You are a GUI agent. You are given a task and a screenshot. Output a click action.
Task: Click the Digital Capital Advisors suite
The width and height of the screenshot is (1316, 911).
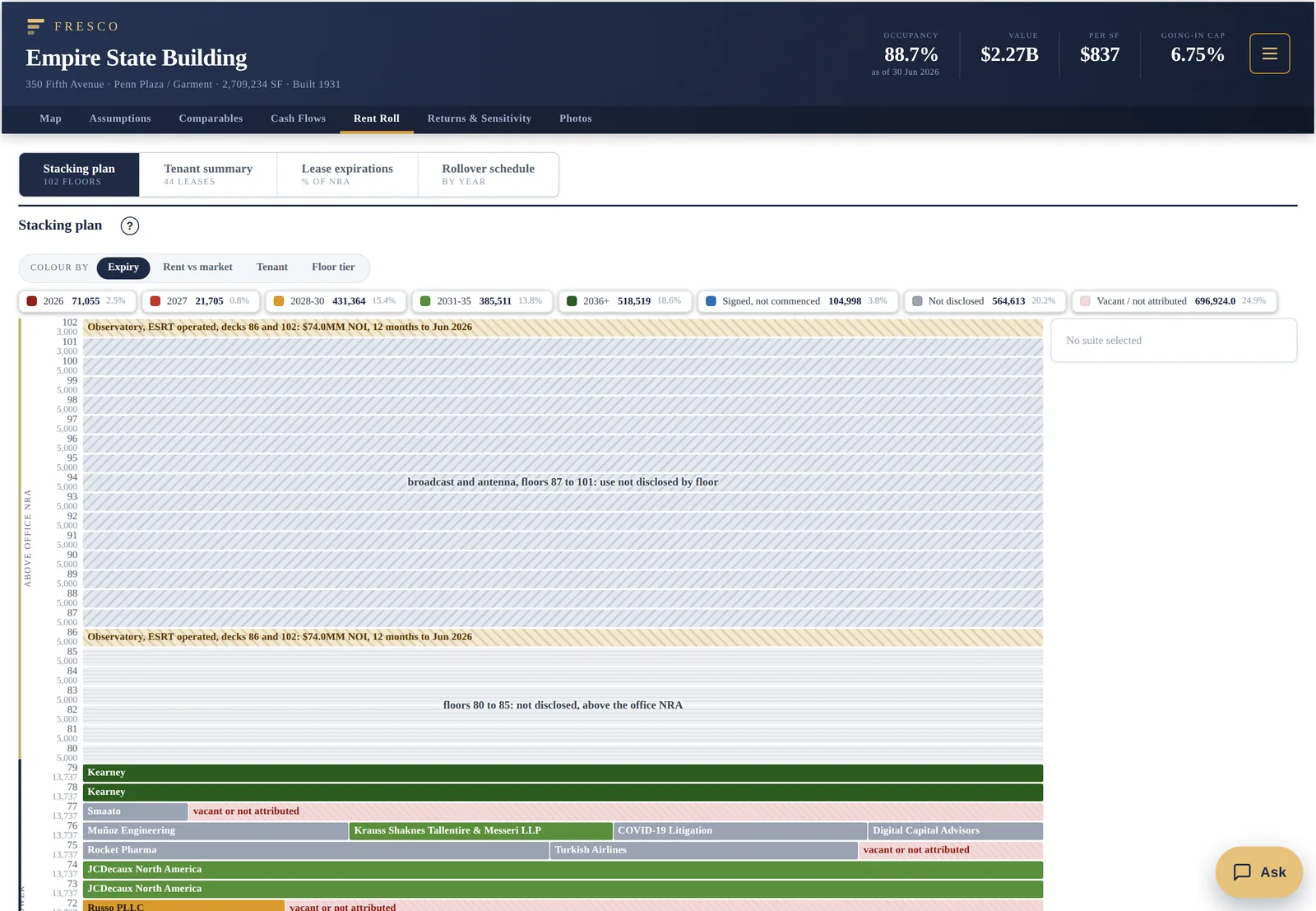click(x=956, y=831)
